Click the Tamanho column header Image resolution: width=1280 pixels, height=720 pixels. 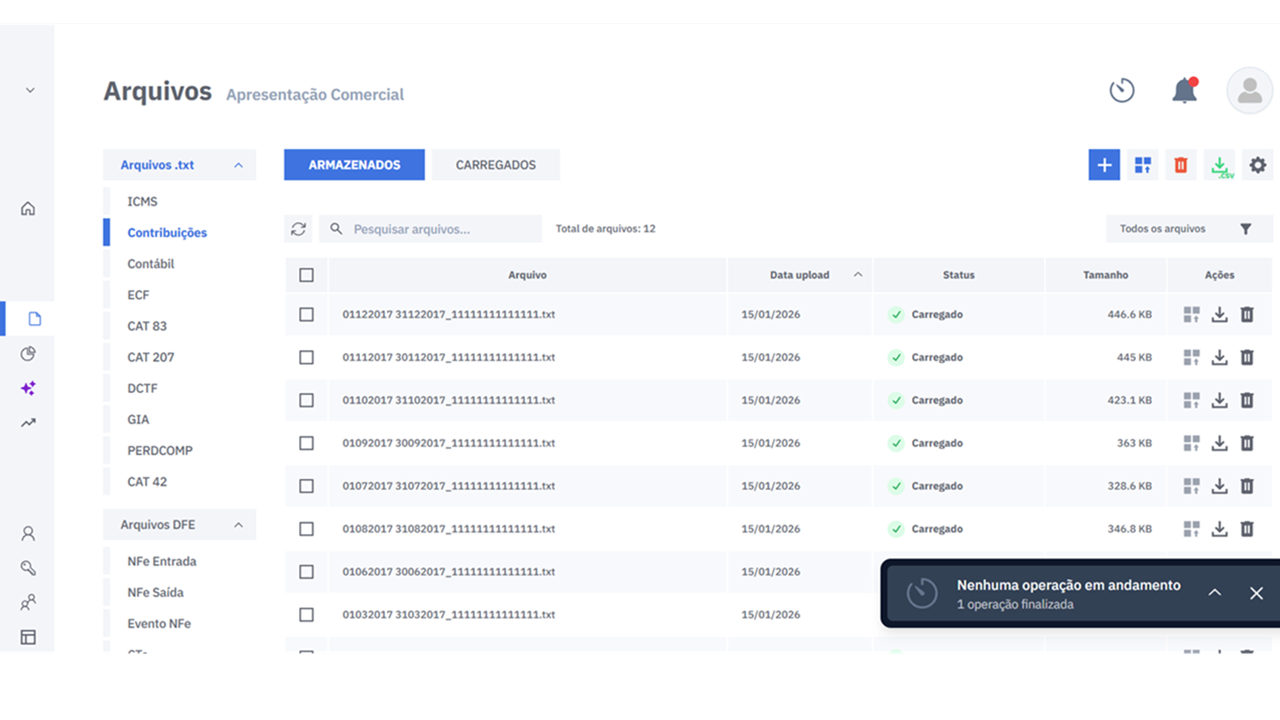pos(1105,275)
